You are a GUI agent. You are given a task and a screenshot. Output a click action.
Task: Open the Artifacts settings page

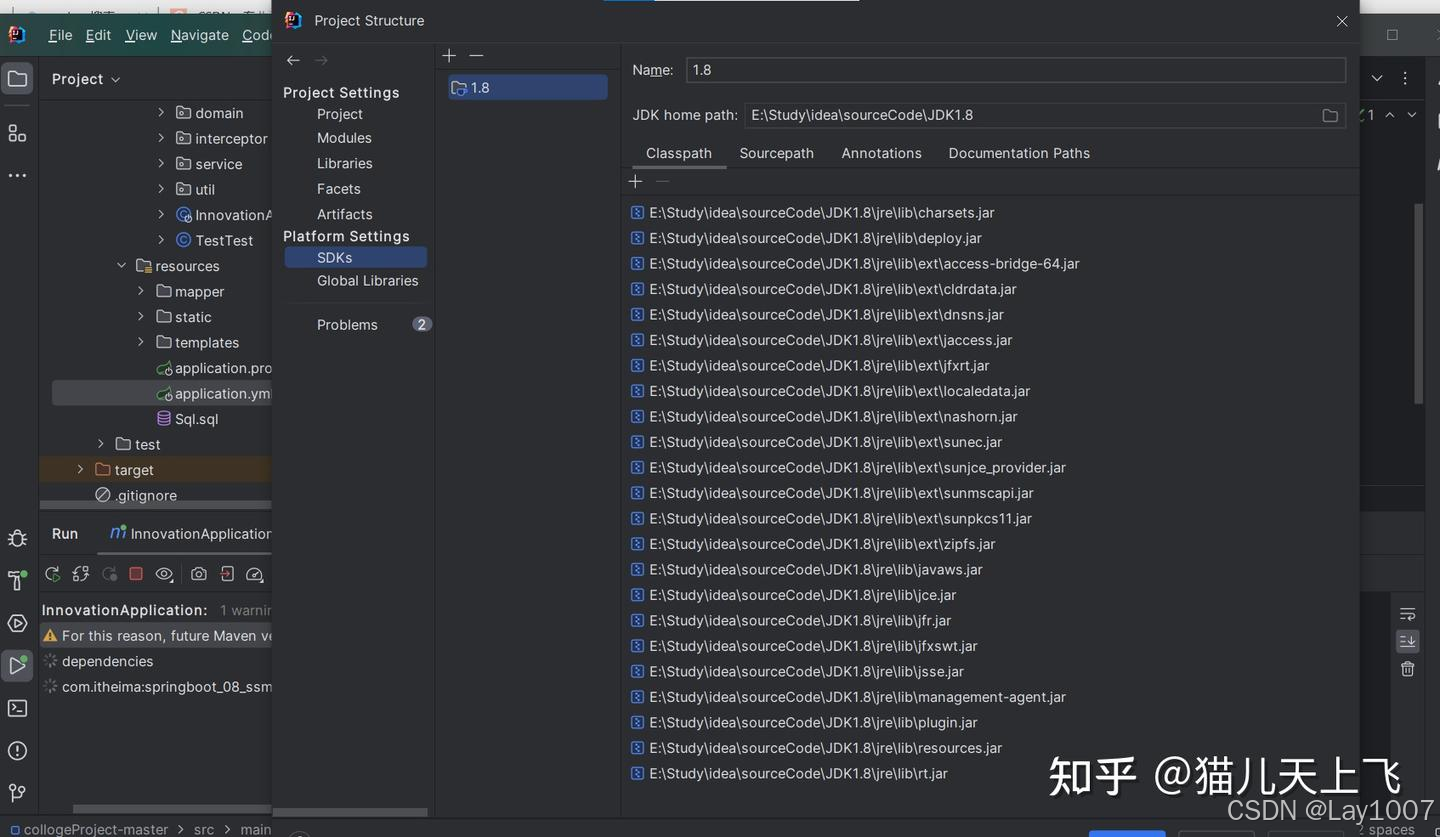tap(345, 214)
